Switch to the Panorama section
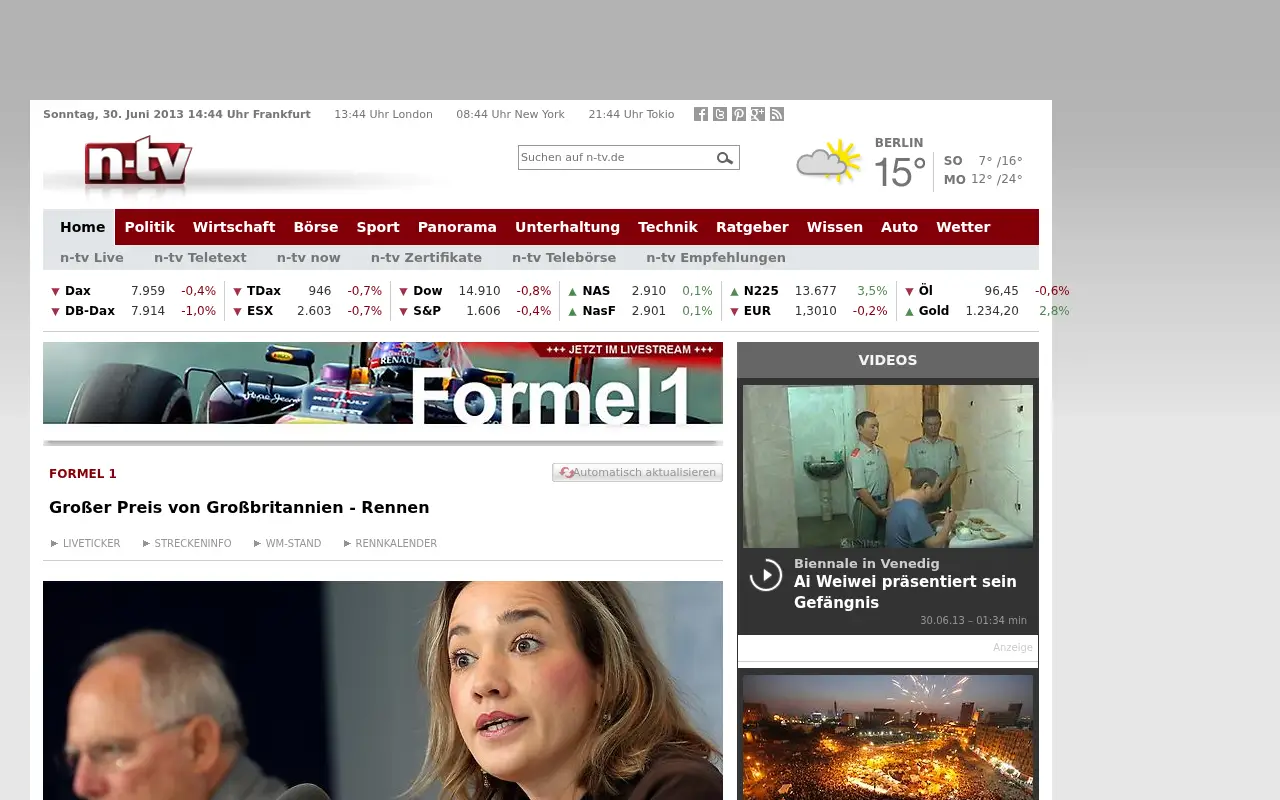1280x800 pixels. click(457, 227)
